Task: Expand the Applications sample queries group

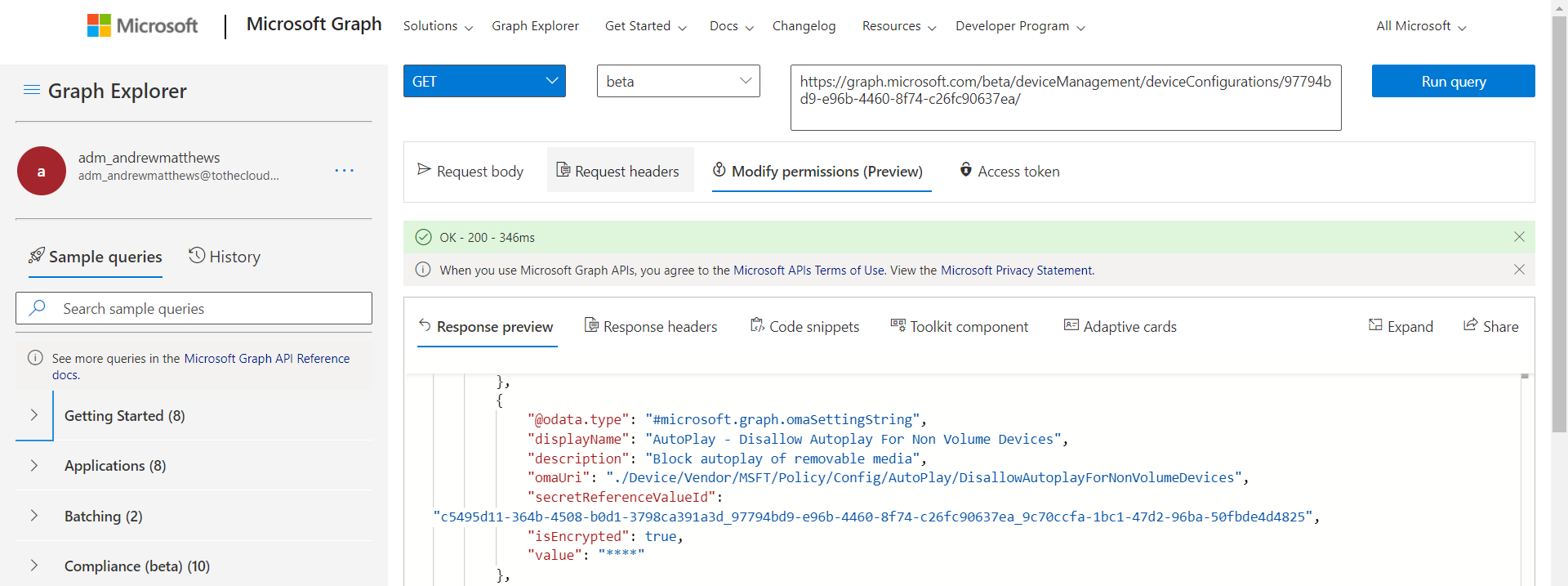Action: point(34,466)
